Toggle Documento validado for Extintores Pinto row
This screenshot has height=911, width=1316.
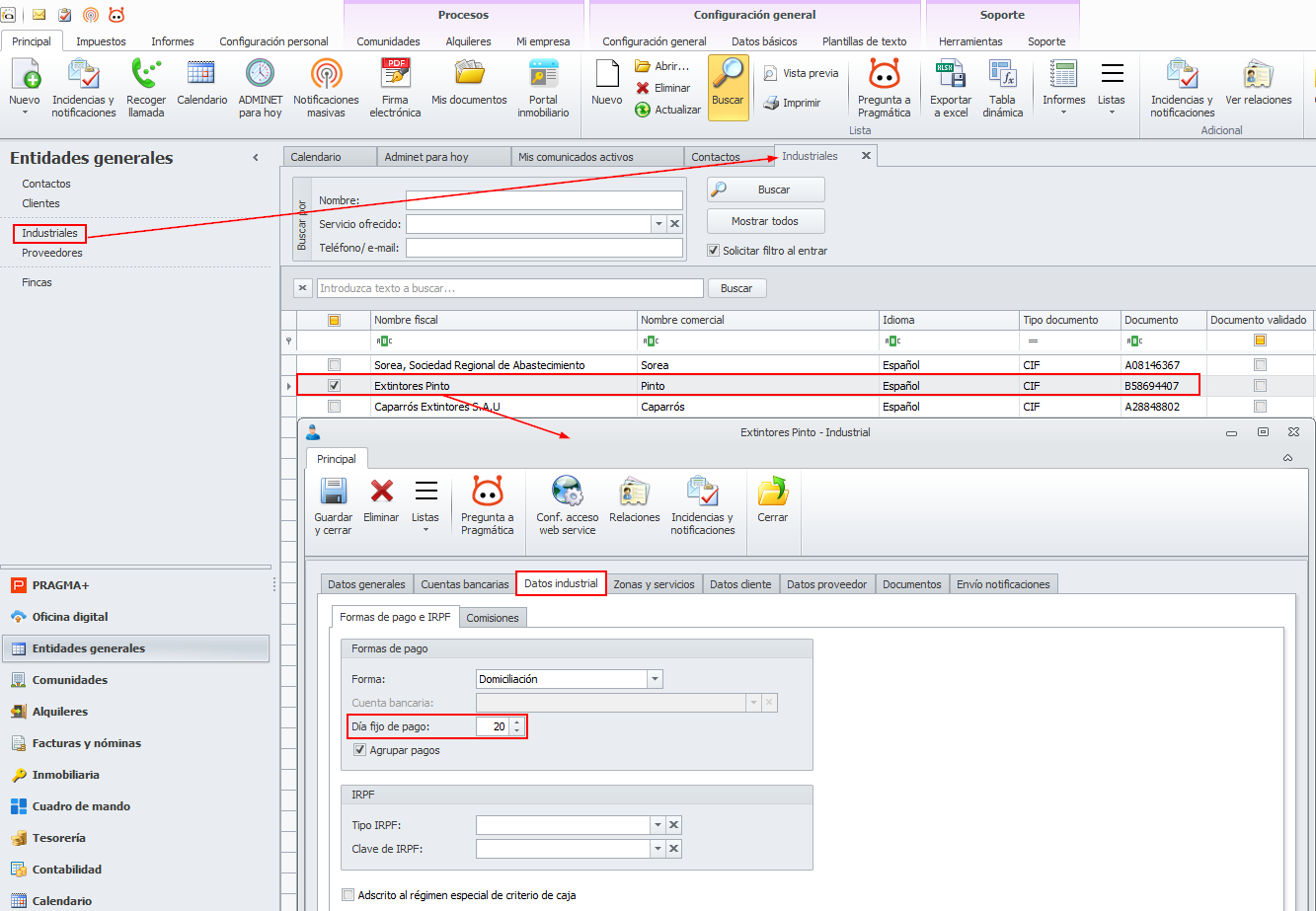1260,386
